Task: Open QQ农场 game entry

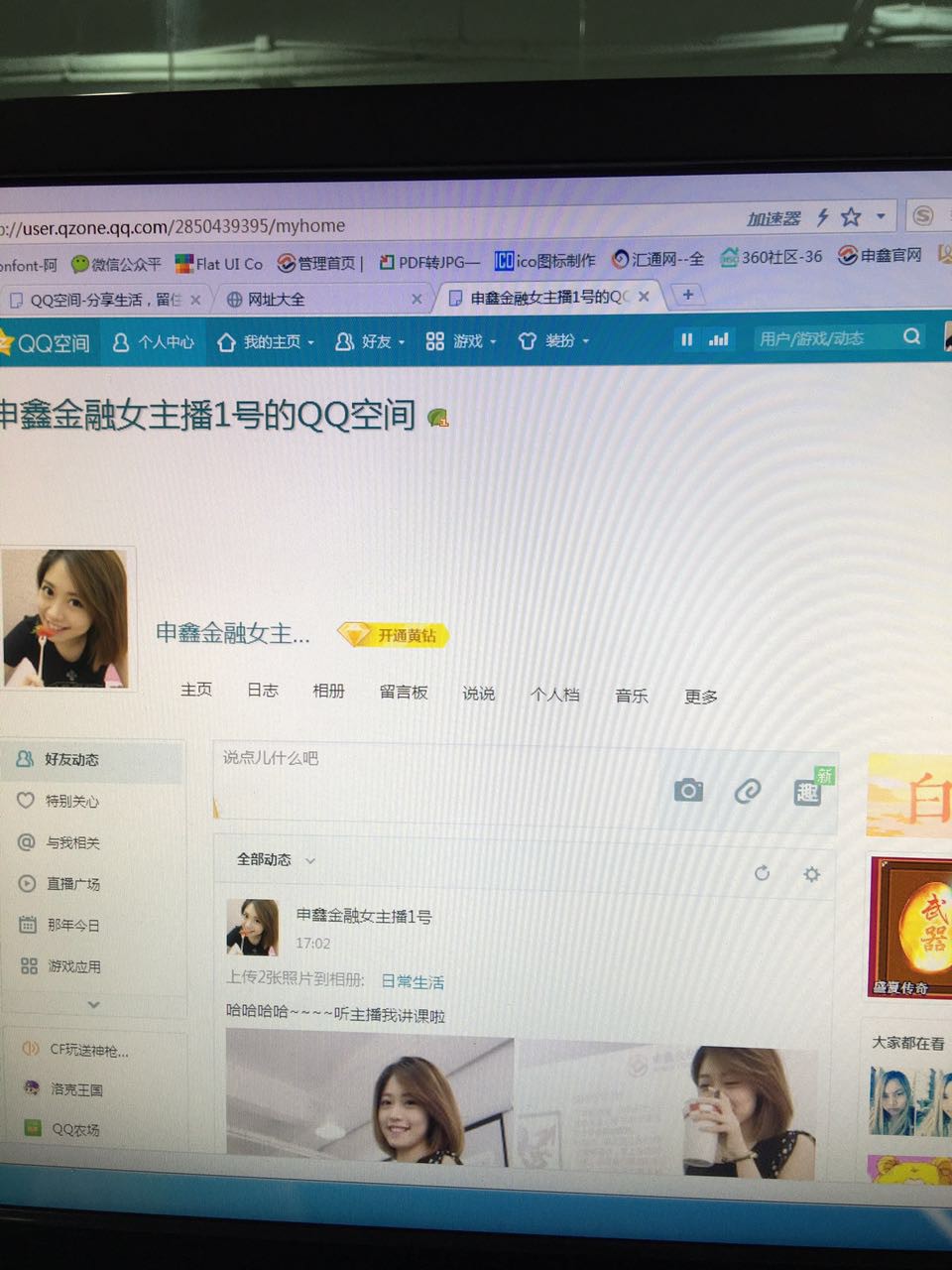Action: (61, 1129)
